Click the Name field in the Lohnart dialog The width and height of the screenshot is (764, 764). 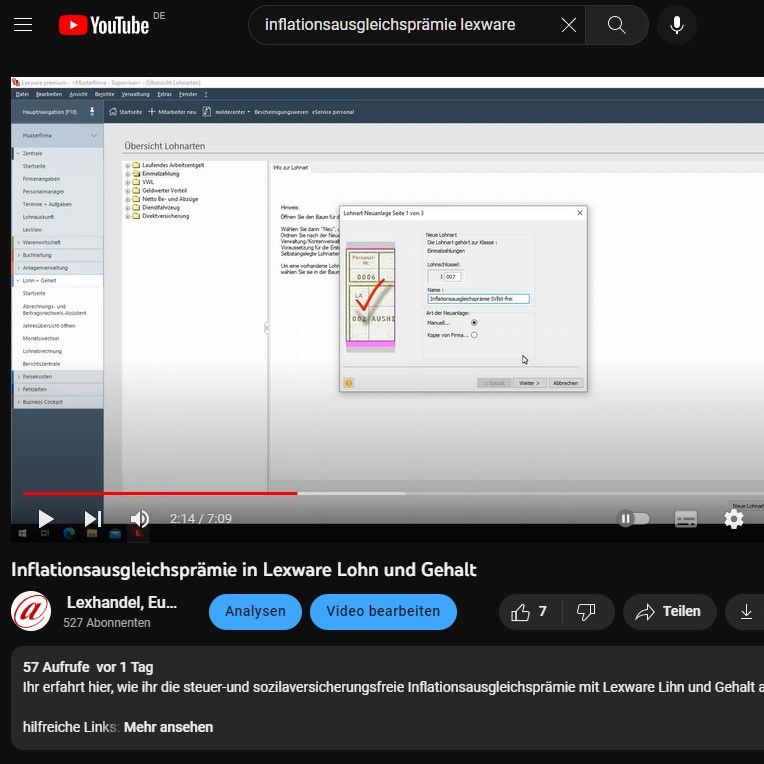[x=478, y=299]
